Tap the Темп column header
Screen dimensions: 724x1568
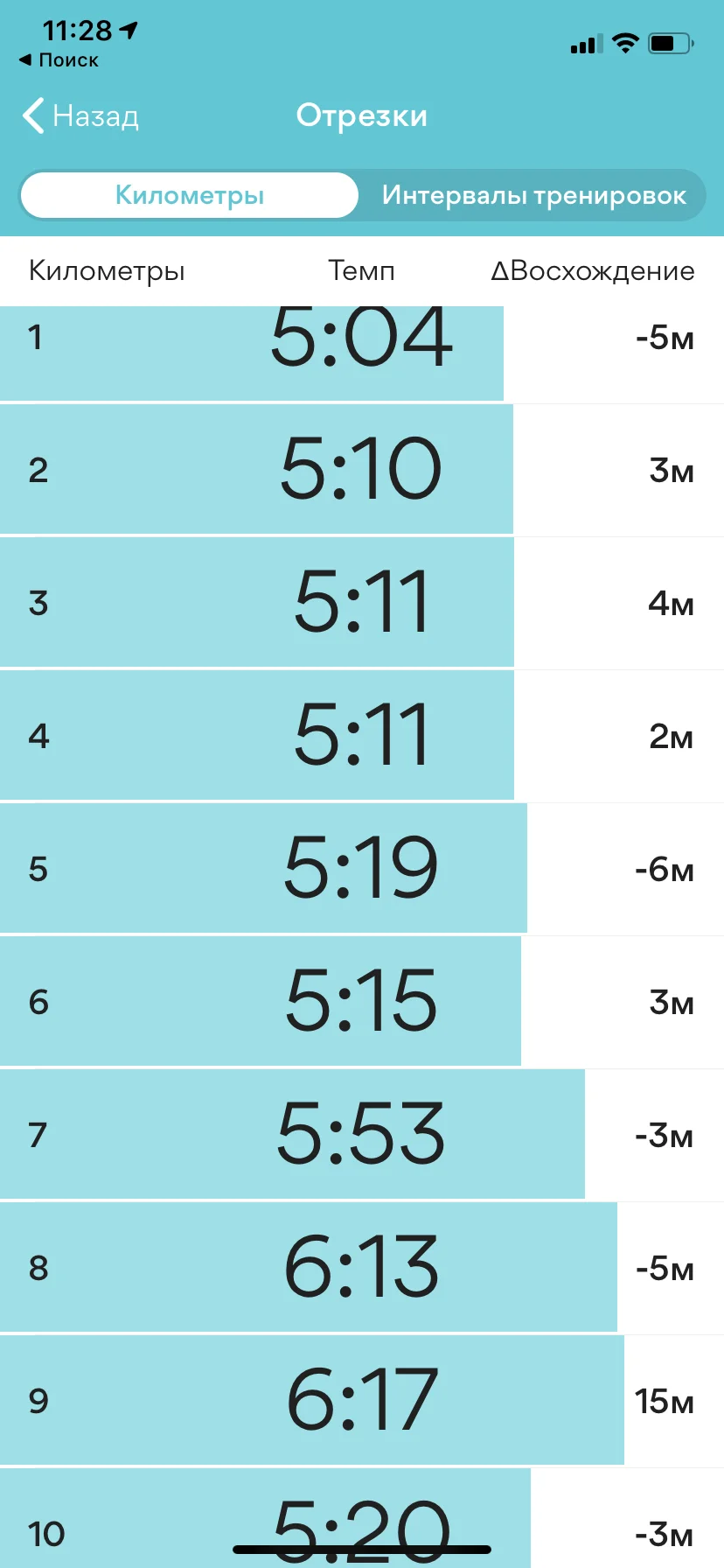tap(361, 271)
